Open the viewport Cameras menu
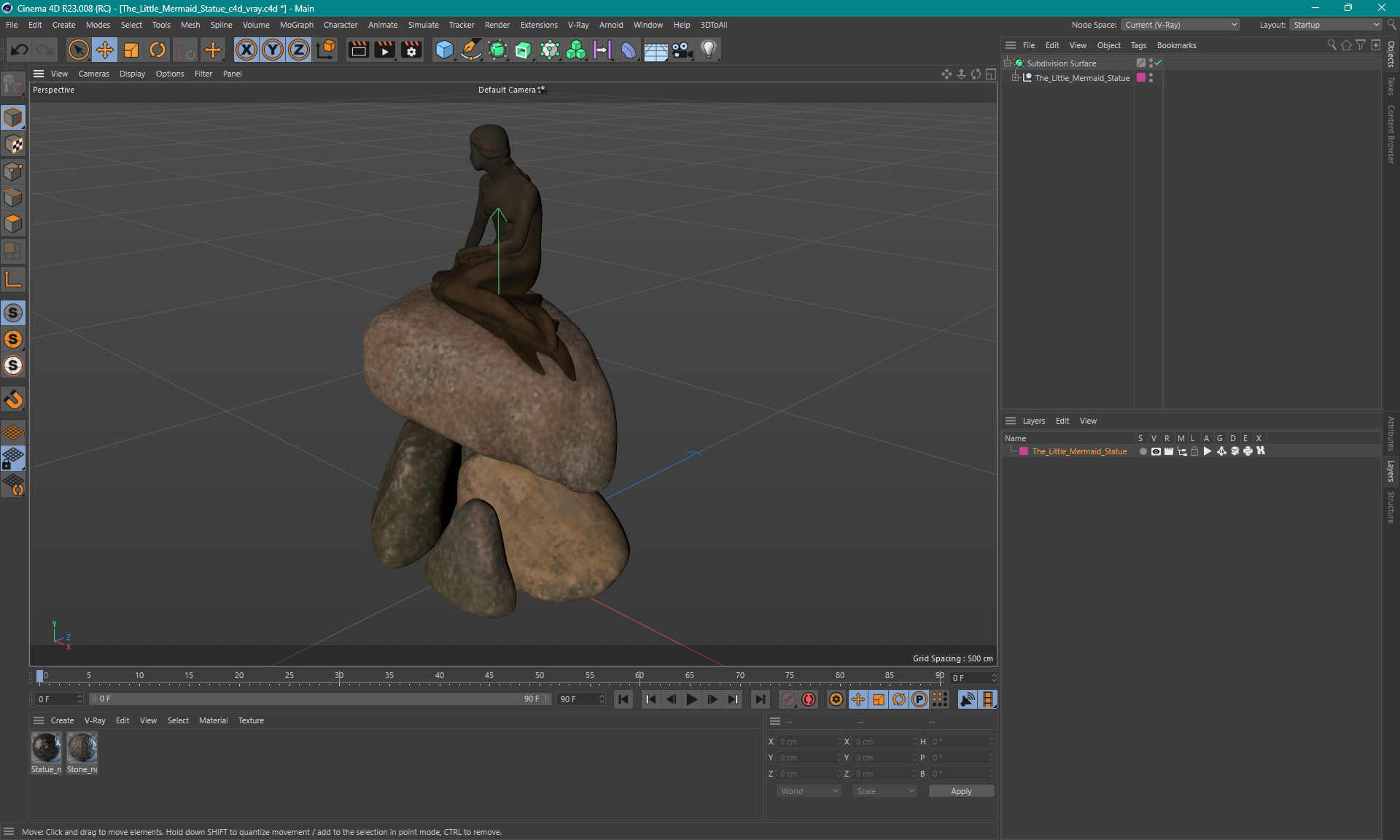This screenshot has width=1400, height=840. pos(93,74)
